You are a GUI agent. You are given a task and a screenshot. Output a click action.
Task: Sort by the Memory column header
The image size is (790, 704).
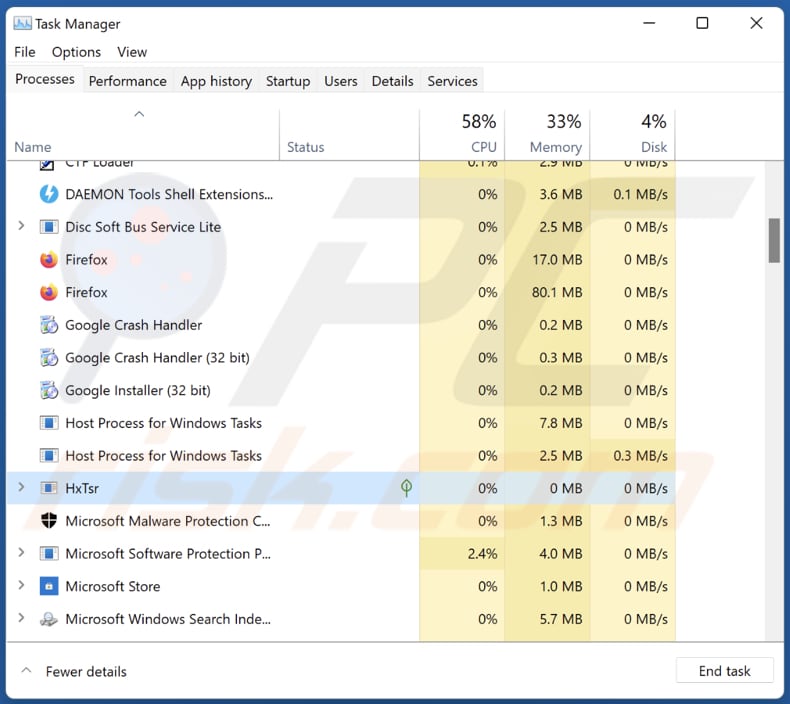tap(547, 135)
